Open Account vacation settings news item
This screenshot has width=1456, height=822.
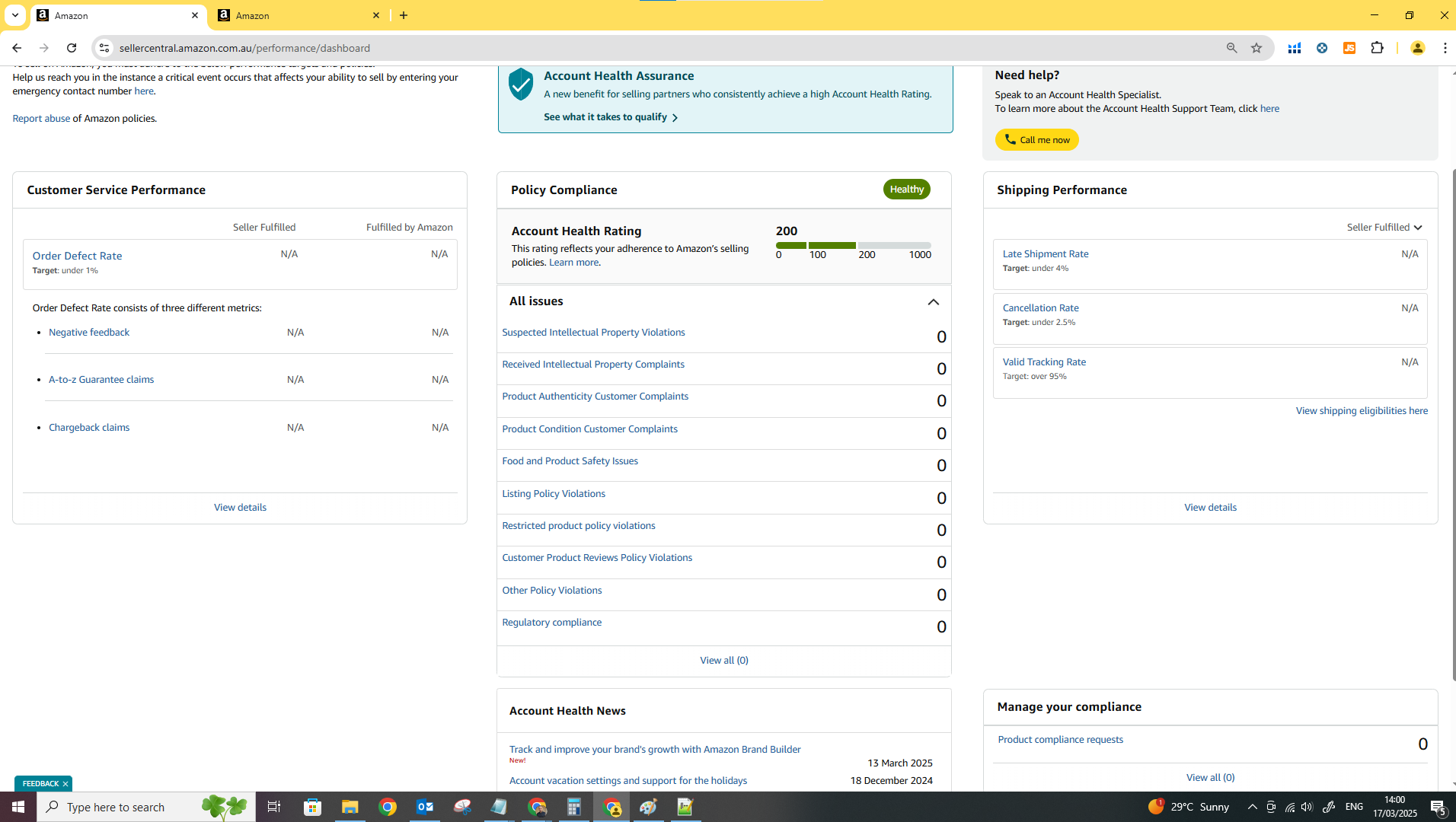click(x=627, y=781)
